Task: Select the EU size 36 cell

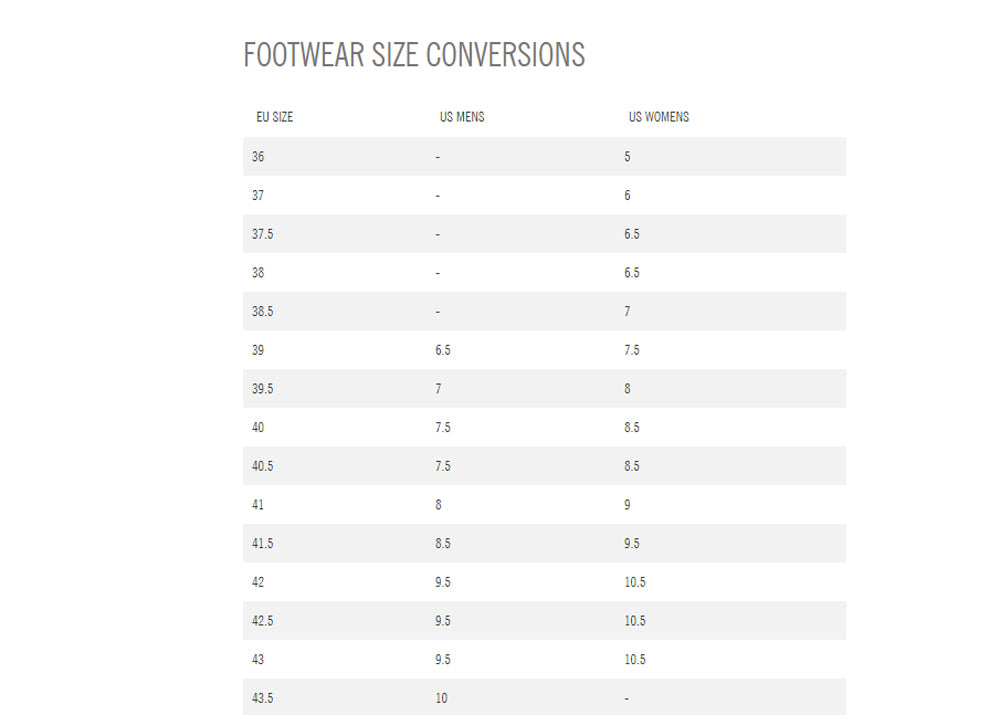Action: [x=259, y=157]
